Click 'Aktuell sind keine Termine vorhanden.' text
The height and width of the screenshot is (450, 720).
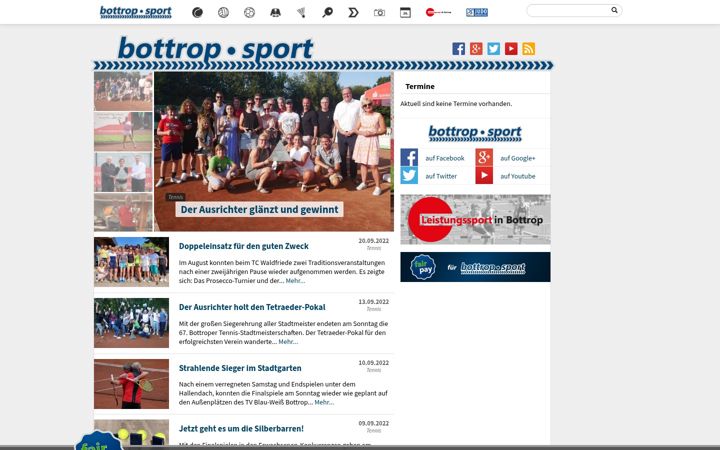456,104
